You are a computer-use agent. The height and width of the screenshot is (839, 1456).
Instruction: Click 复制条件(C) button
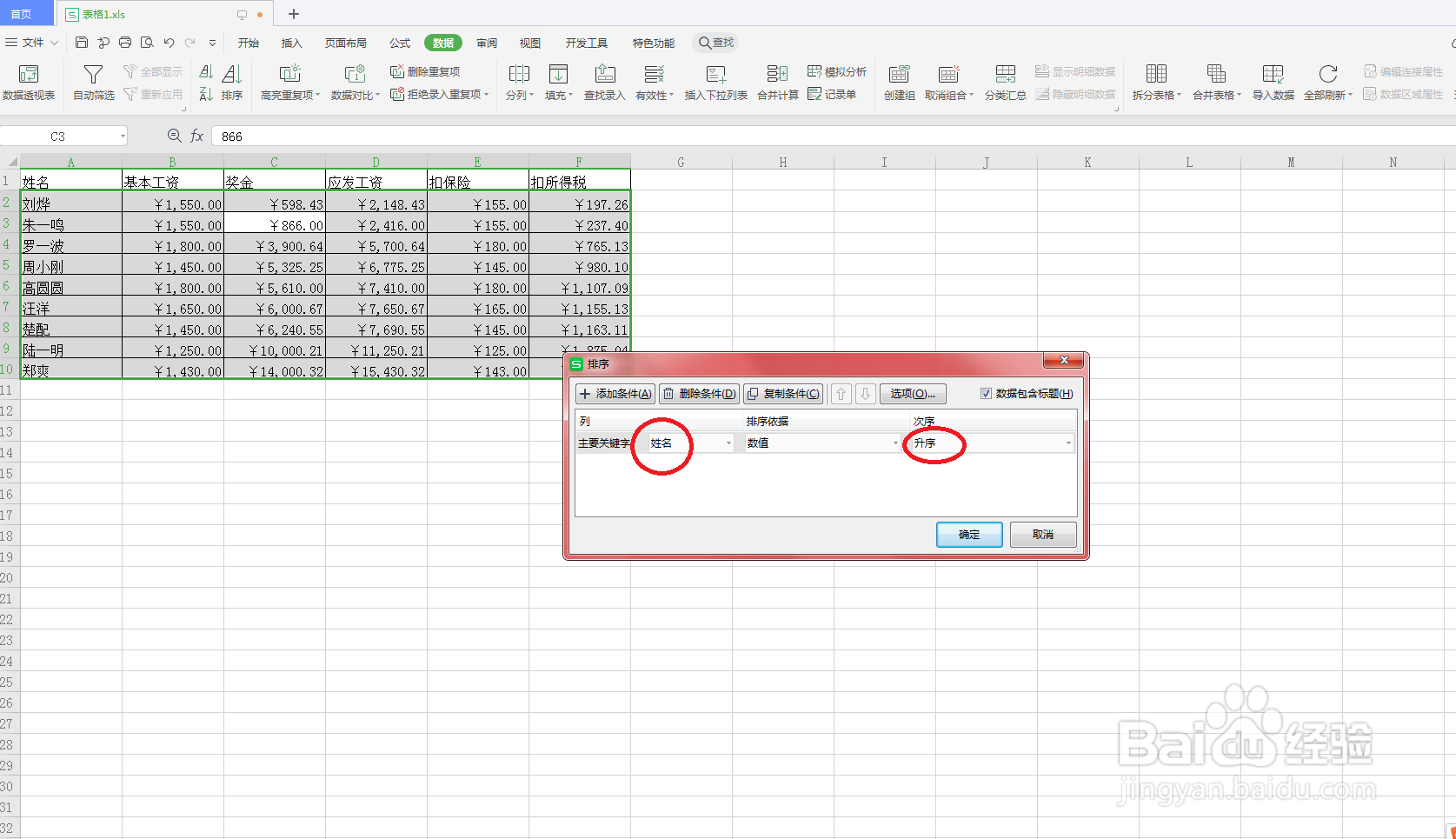tap(783, 394)
